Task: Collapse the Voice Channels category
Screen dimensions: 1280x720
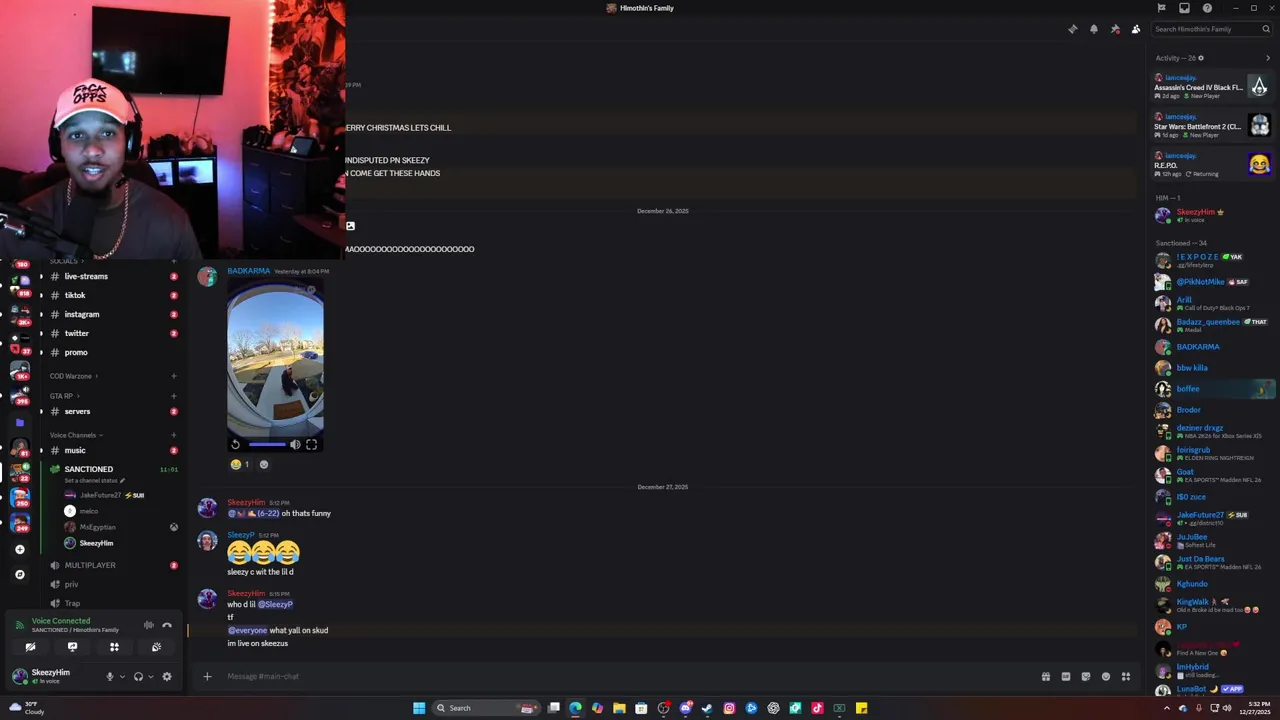Action: [x=76, y=435]
